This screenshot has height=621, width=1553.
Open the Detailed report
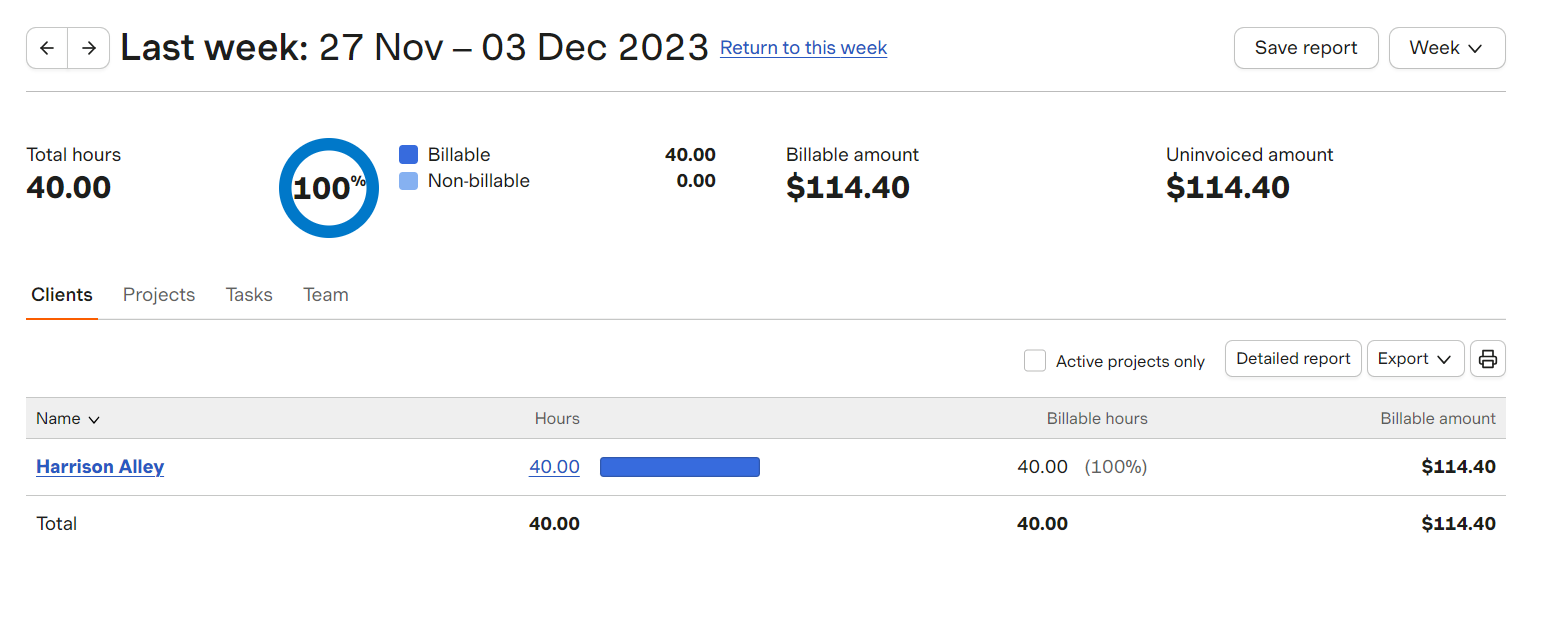pos(1293,359)
